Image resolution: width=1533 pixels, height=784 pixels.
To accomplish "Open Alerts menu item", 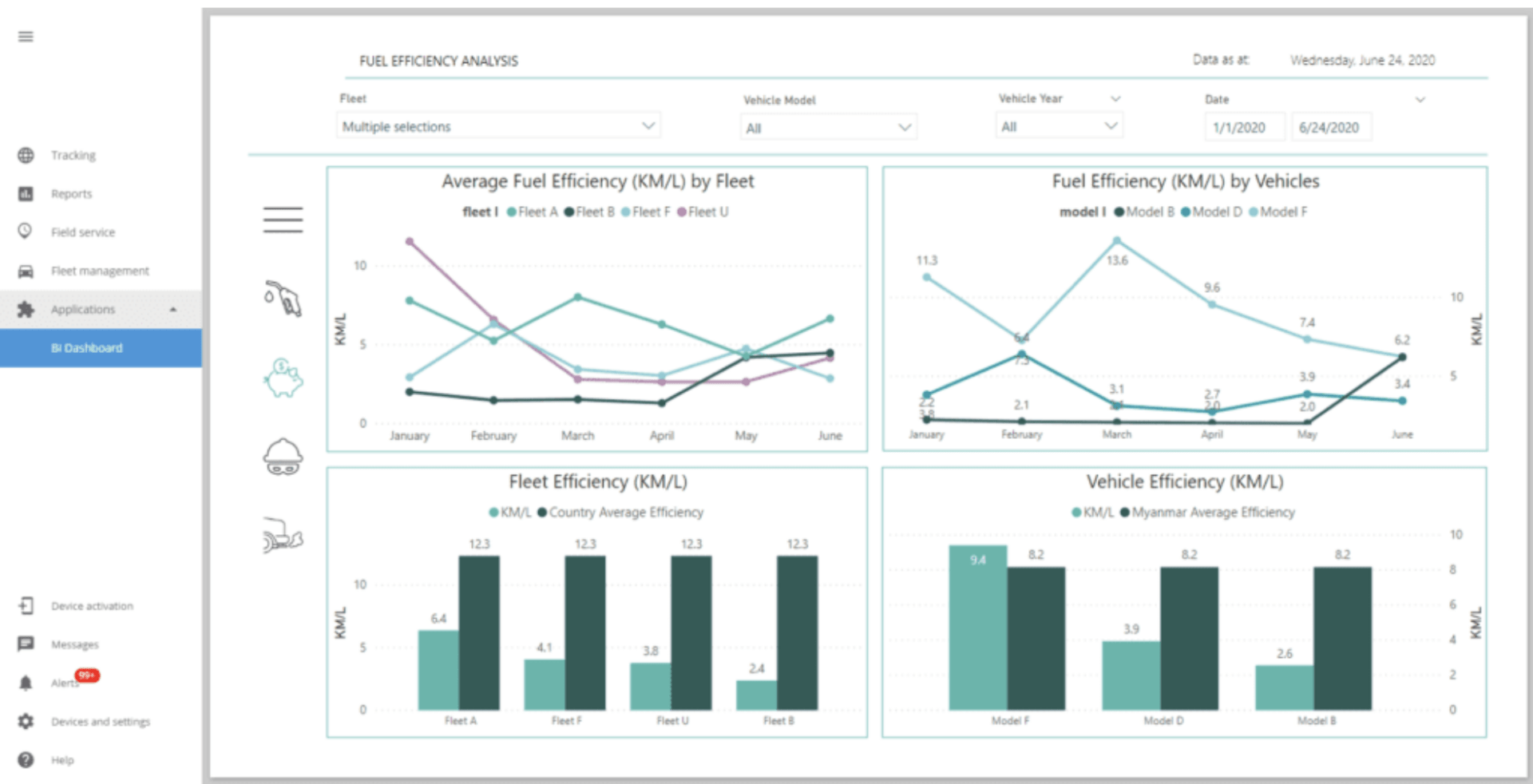I will point(64,683).
